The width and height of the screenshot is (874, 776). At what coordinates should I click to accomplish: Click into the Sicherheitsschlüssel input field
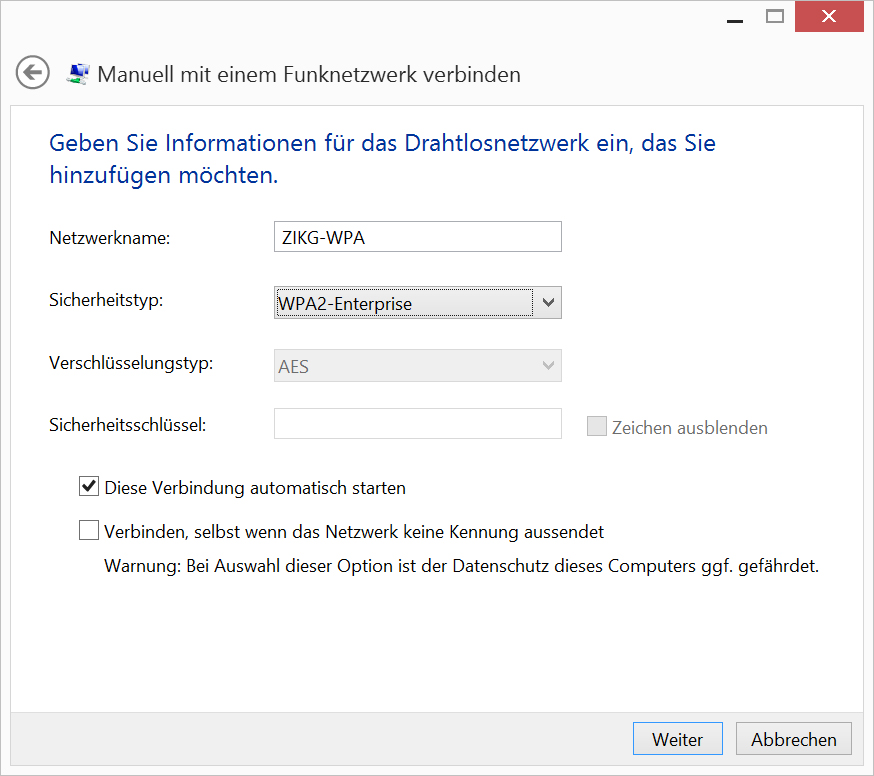[417, 424]
